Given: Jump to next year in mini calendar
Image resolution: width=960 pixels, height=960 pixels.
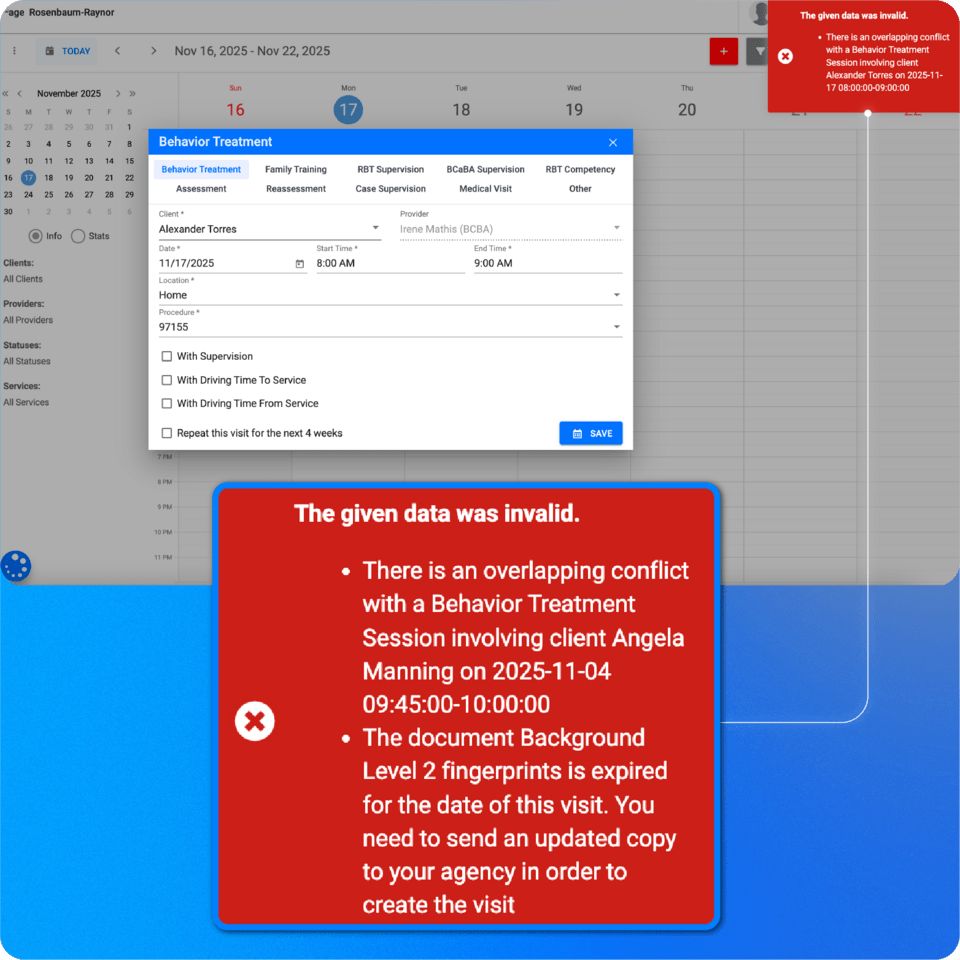Looking at the screenshot, I should (132, 94).
